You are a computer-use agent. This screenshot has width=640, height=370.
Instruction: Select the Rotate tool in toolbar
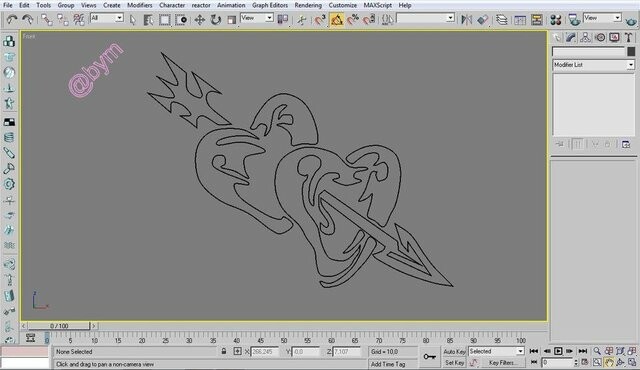(x=216, y=20)
